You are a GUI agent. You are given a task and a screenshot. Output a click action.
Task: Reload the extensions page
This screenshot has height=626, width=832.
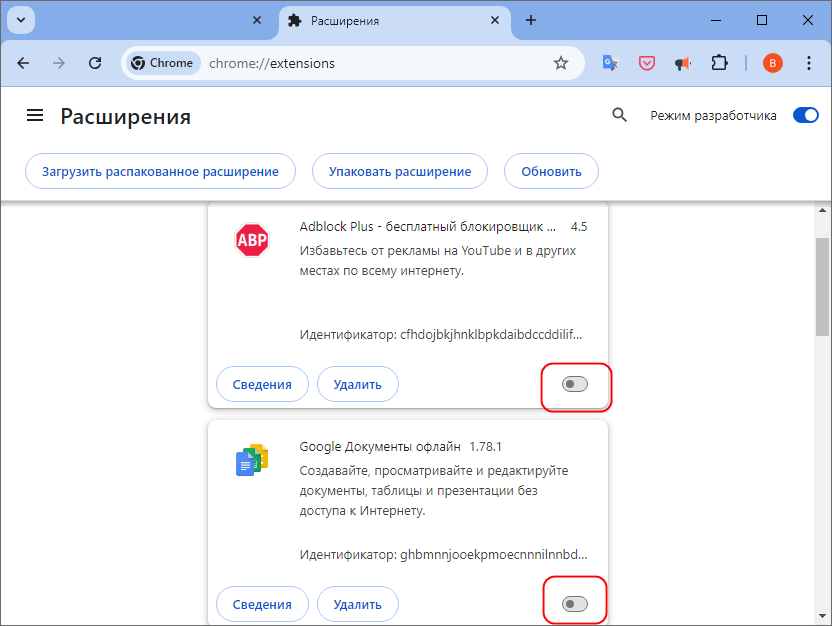95,63
